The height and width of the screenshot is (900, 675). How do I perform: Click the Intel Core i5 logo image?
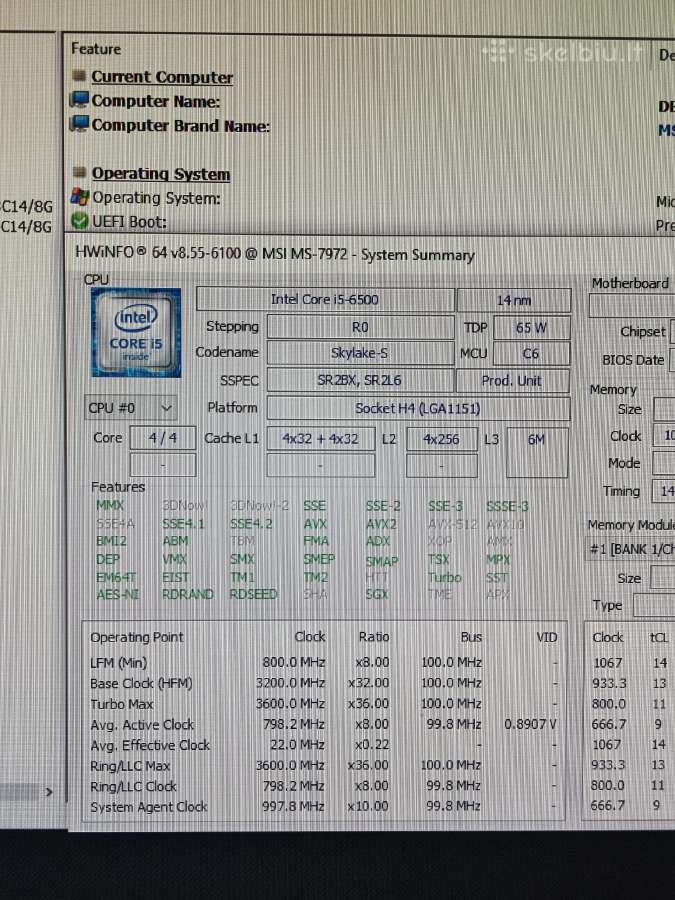coord(136,333)
